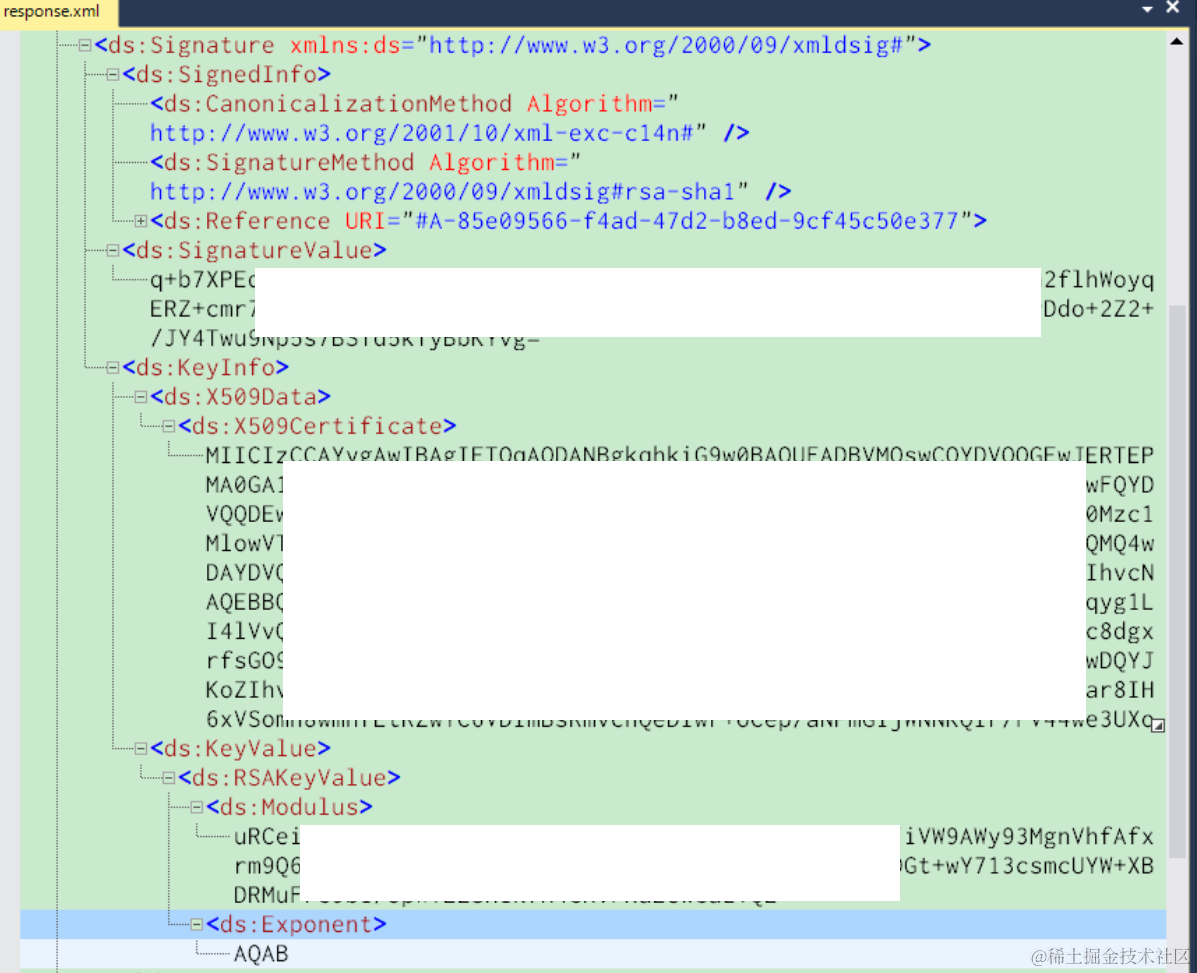Click the xmldsig# namespace URL
Image resolution: width=1197 pixels, height=973 pixels.
pyautogui.click(x=666, y=46)
